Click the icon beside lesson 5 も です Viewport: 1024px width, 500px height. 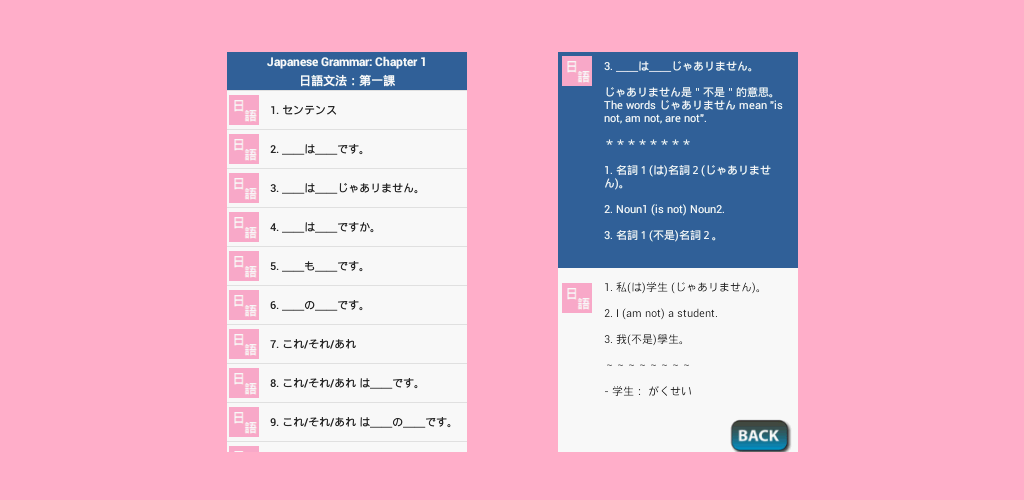pyautogui.click(x=244, y=266)
